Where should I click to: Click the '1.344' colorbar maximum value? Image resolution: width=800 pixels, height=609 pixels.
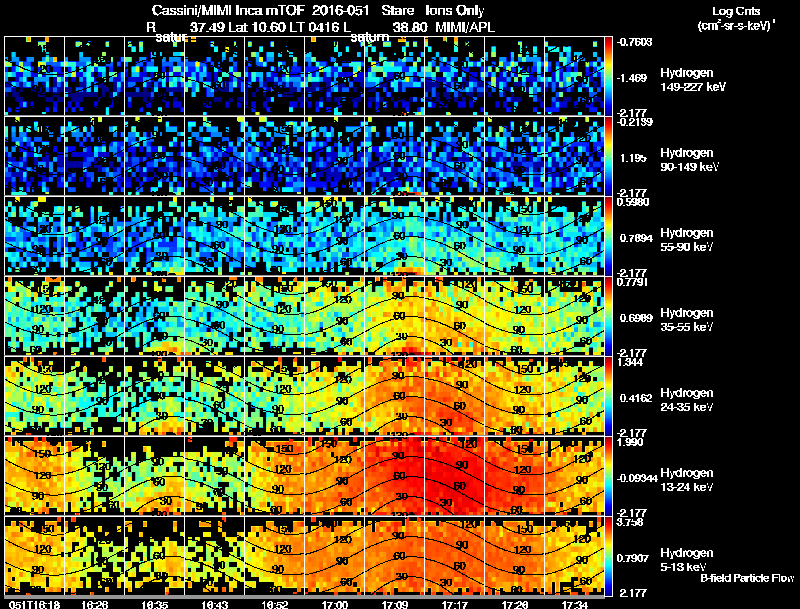[630, 362]
